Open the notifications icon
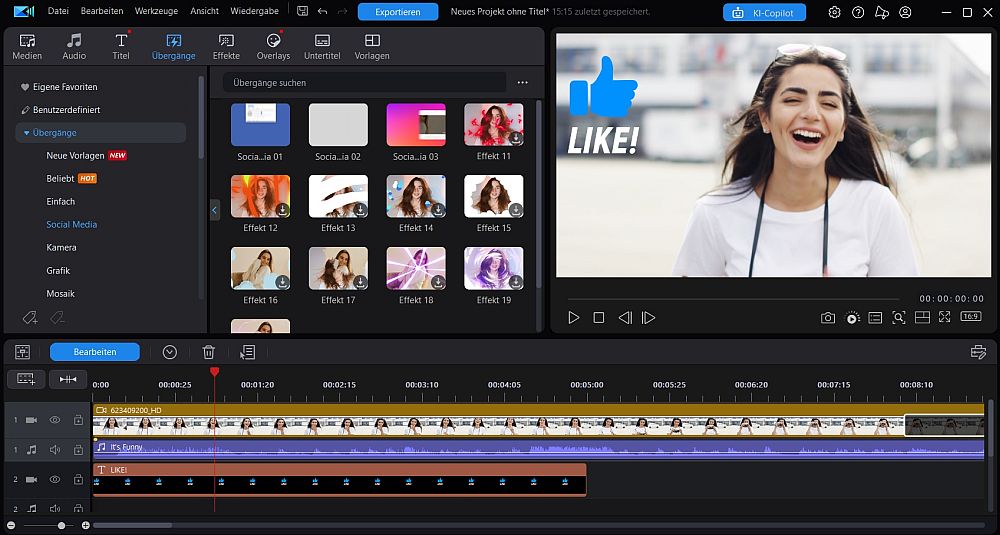The width and height of the screenshot is (1000, 535). pos(881,12)
